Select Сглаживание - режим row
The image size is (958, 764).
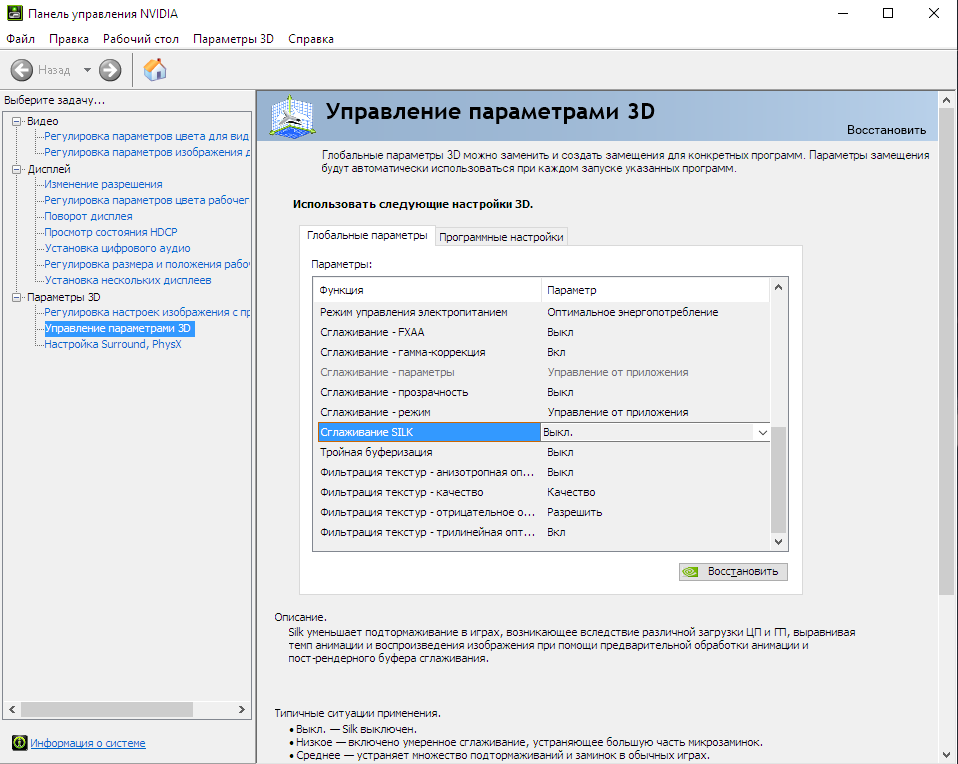(x=541, y=412)
